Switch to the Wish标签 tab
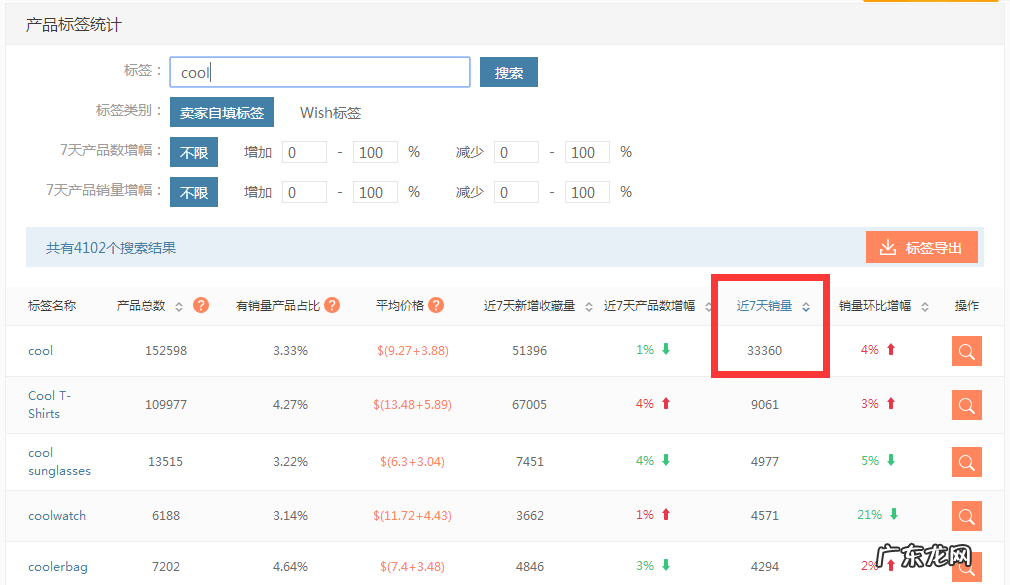The image size is (1010, 585). [330, 113]
